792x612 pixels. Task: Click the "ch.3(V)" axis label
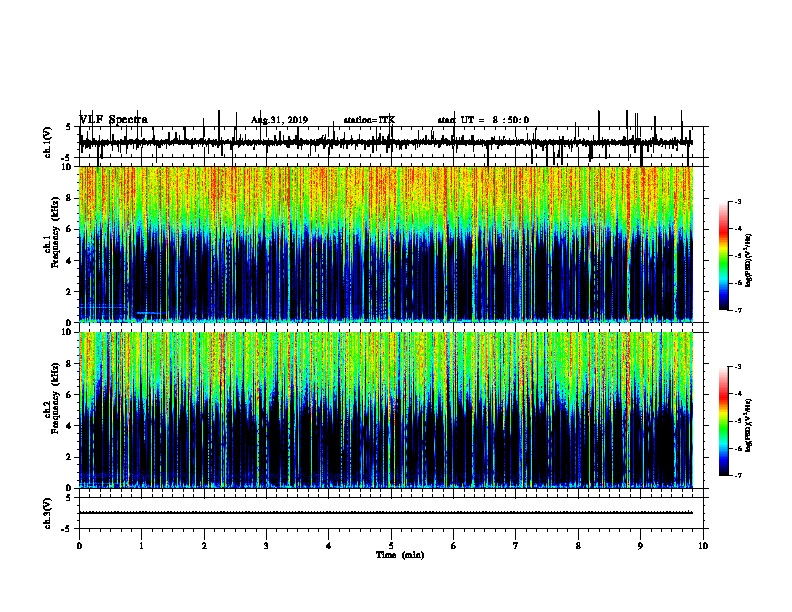pyautogui.click(x=47, y=513)
